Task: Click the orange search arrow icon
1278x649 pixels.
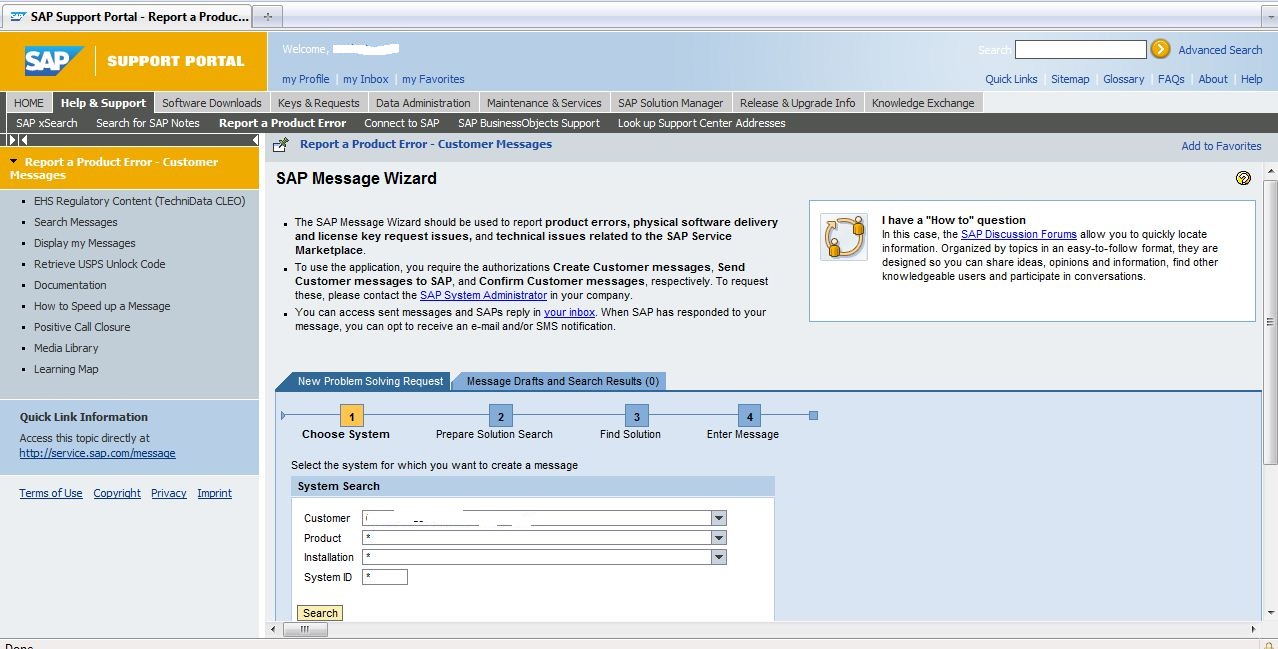Action: [1159, 49]
